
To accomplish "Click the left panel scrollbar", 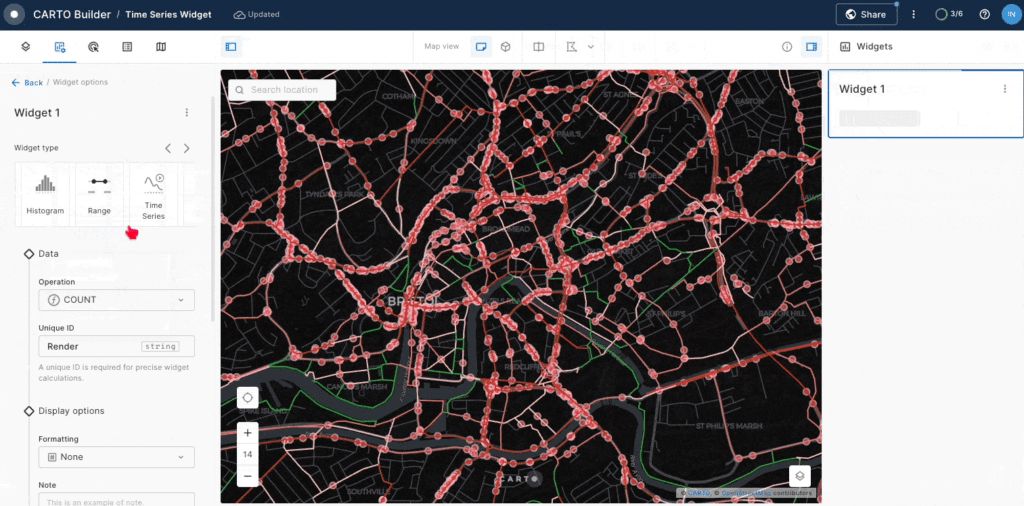I will click(212, 209).
